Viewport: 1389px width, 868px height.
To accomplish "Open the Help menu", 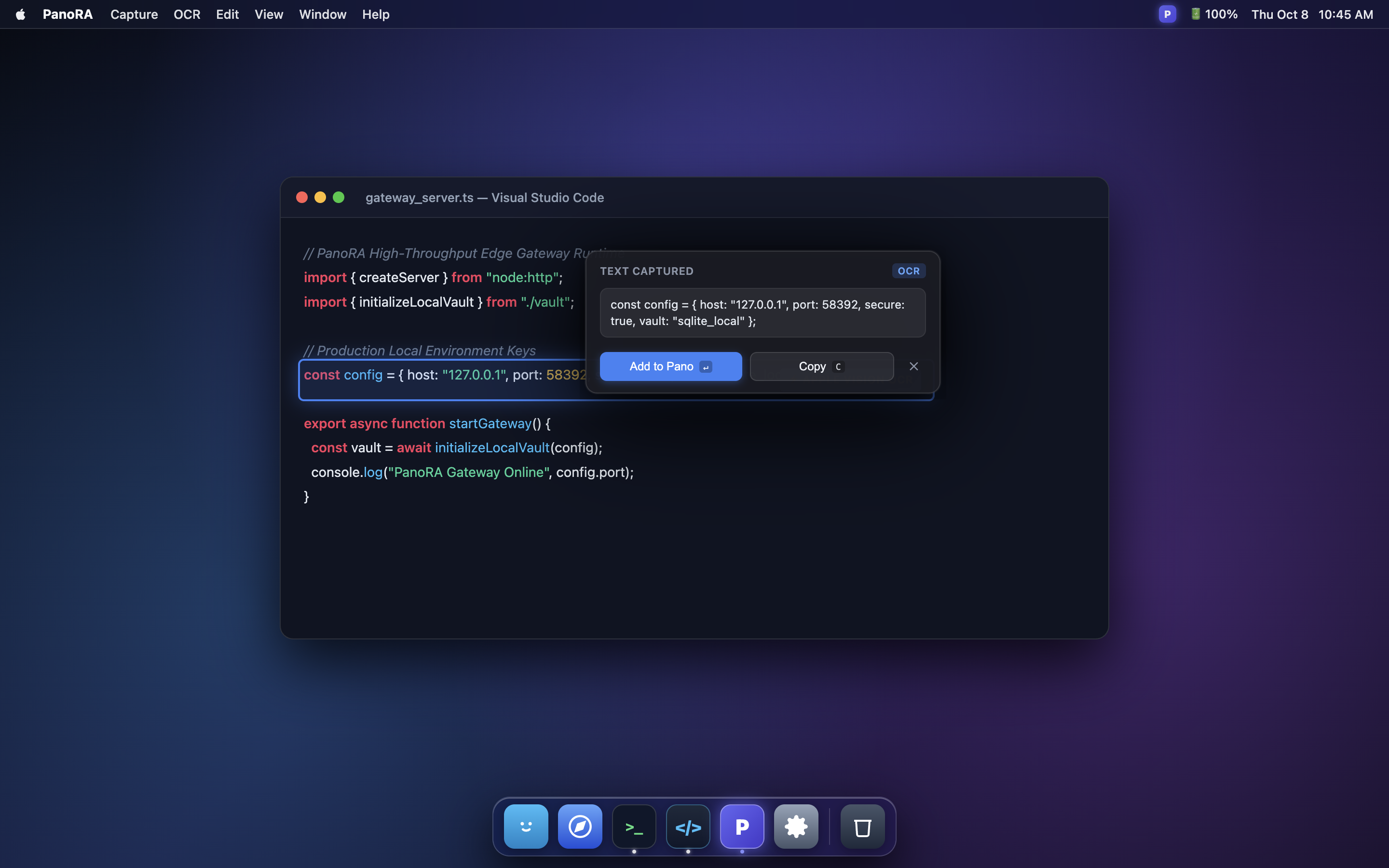I will click(375, 14).
